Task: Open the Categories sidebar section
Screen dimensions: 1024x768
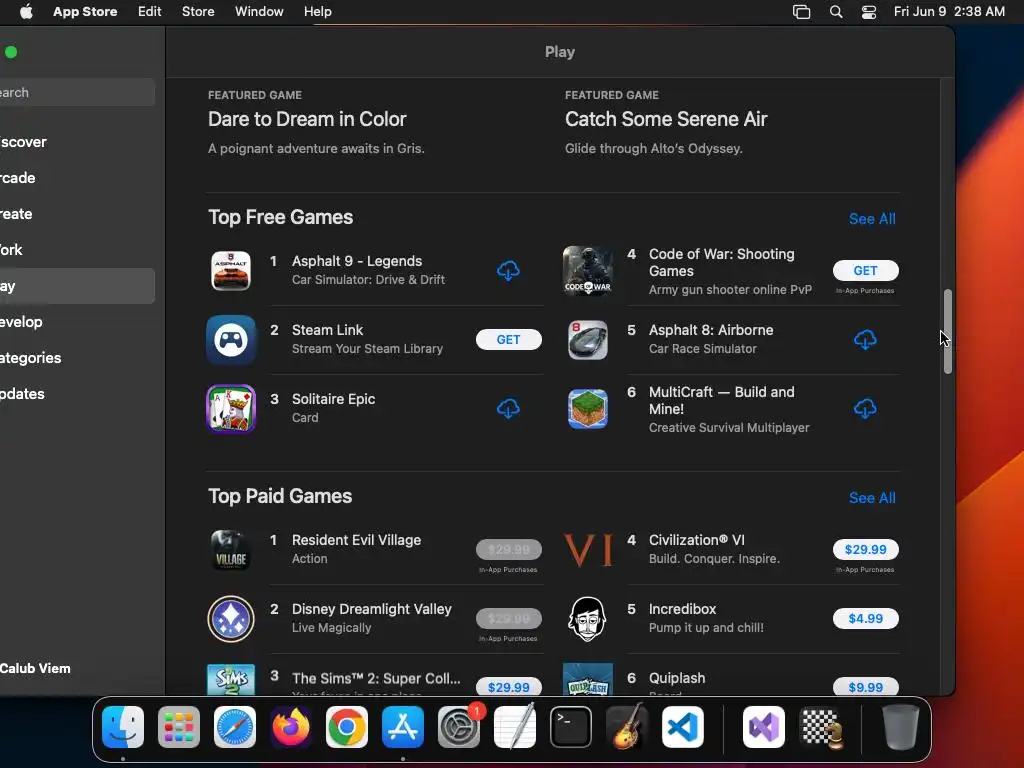Action: tap(77, 358)
